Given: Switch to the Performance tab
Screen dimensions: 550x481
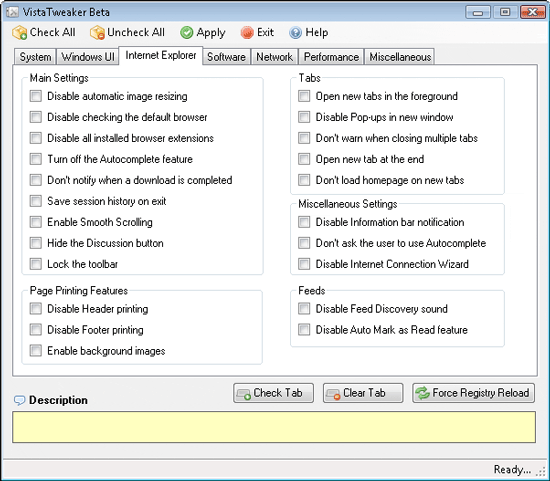Looking at the screenshot, I should point(331,57).
